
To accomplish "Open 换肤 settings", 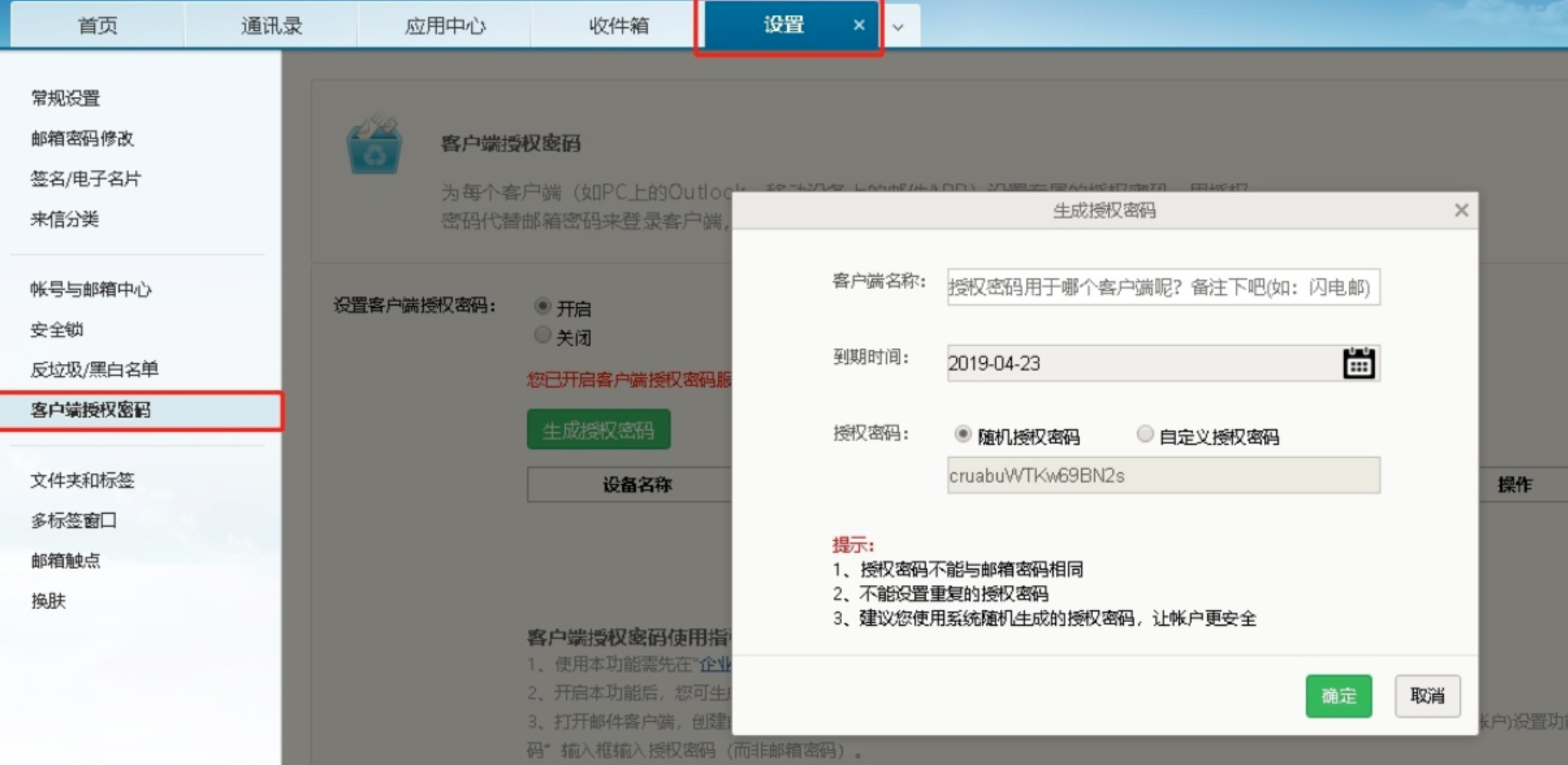I will (48, 601).
